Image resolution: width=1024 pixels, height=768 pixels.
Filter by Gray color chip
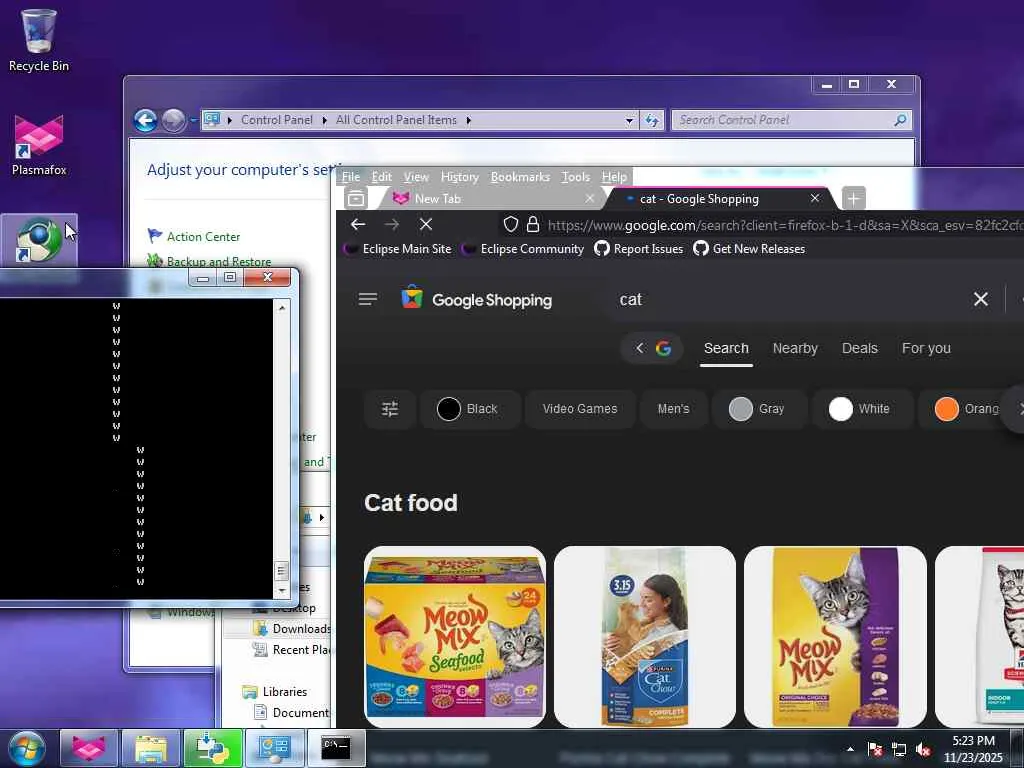(x=758, y=409)
